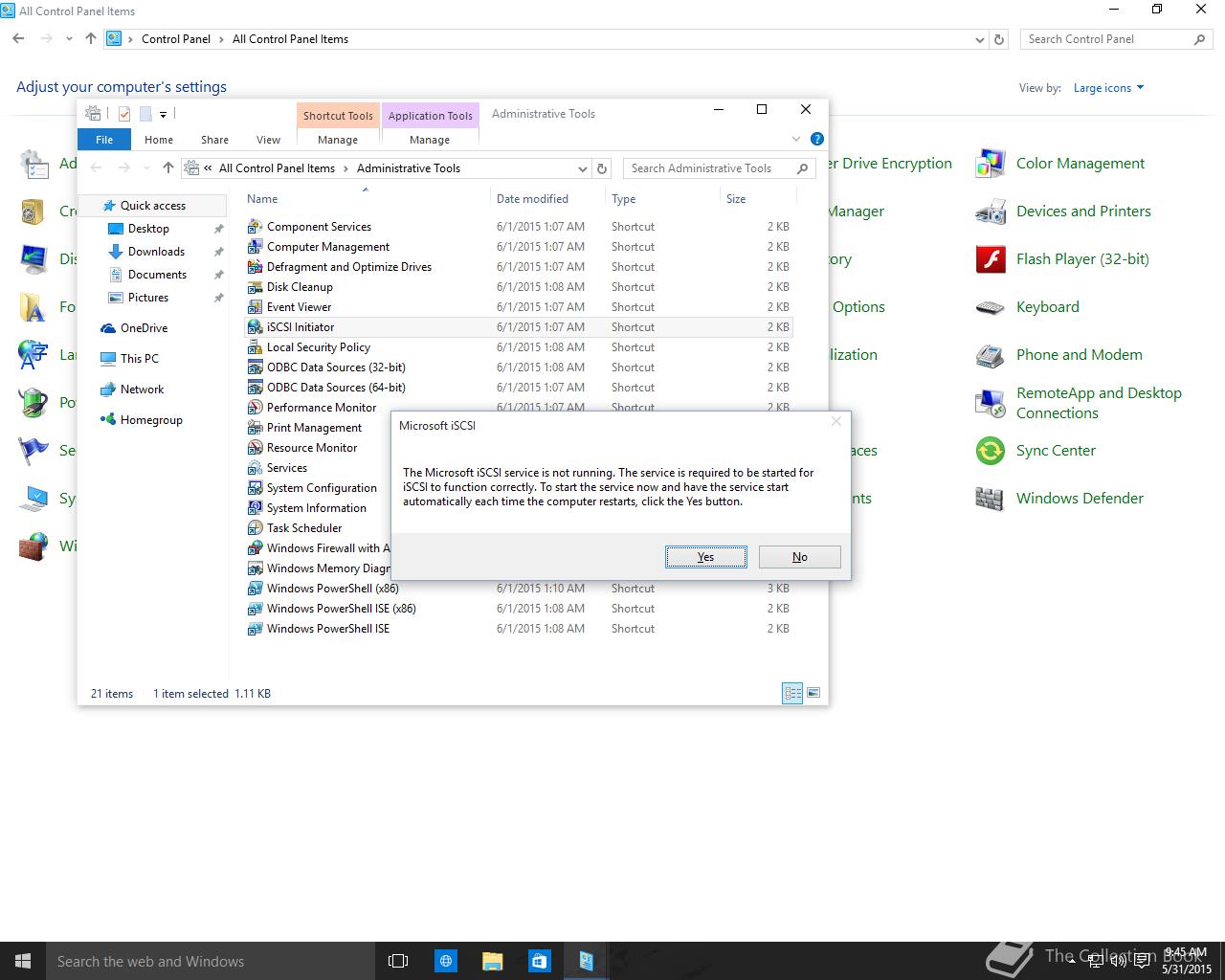The image size is (1225, 980).
Task: Click the Windows PowerShell (x86) icon
Action: pos(255,589)
